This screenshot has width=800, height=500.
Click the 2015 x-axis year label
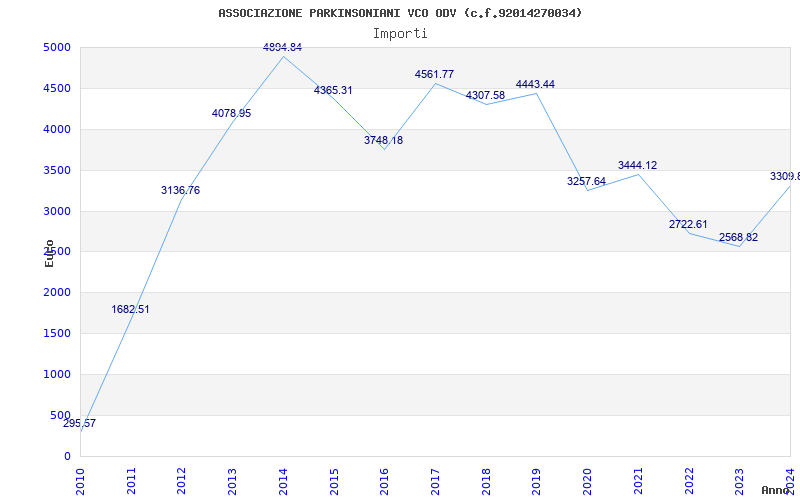tap(334, 481)
